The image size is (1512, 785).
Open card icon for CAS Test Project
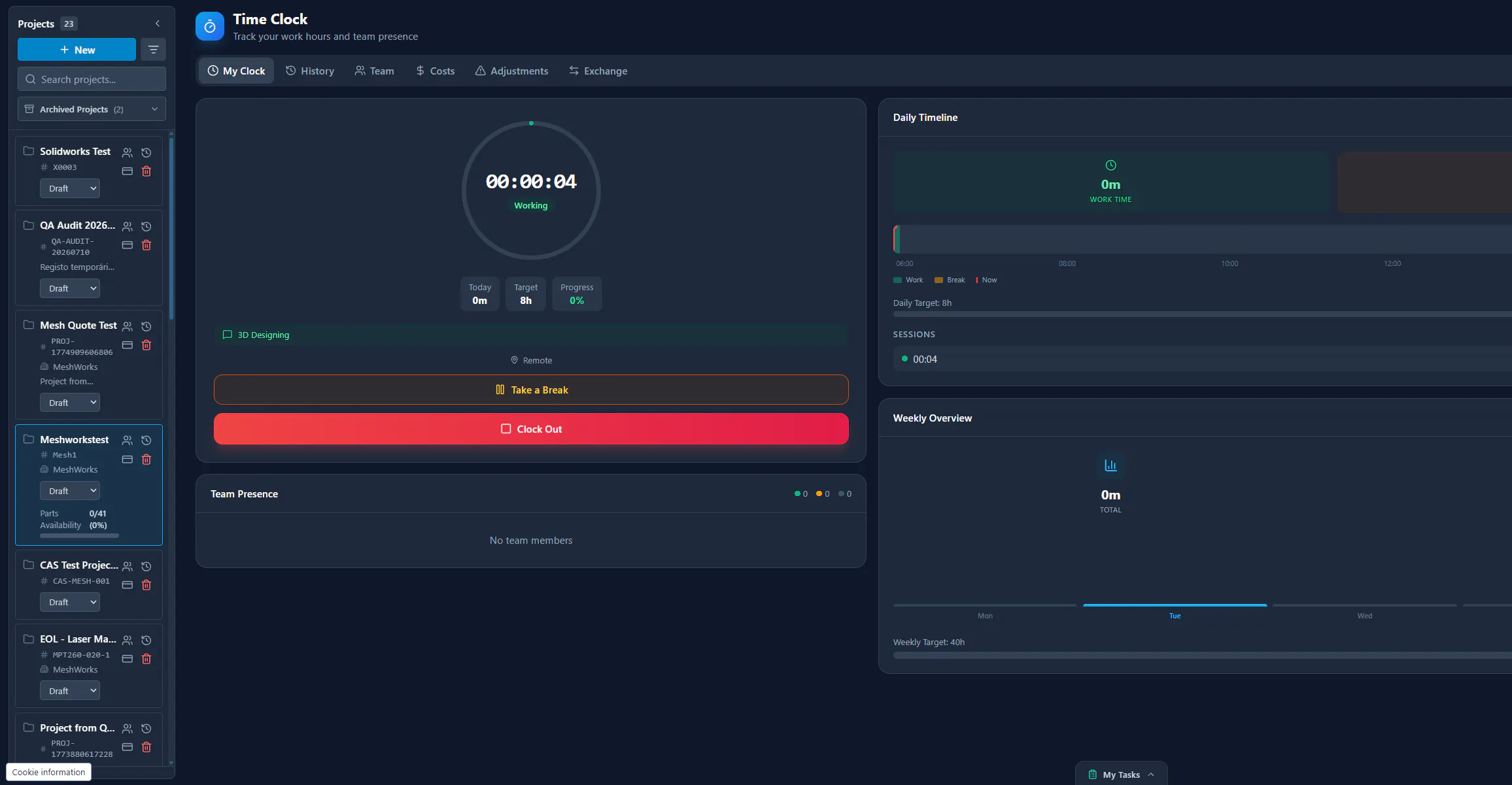tap(128, 585)
